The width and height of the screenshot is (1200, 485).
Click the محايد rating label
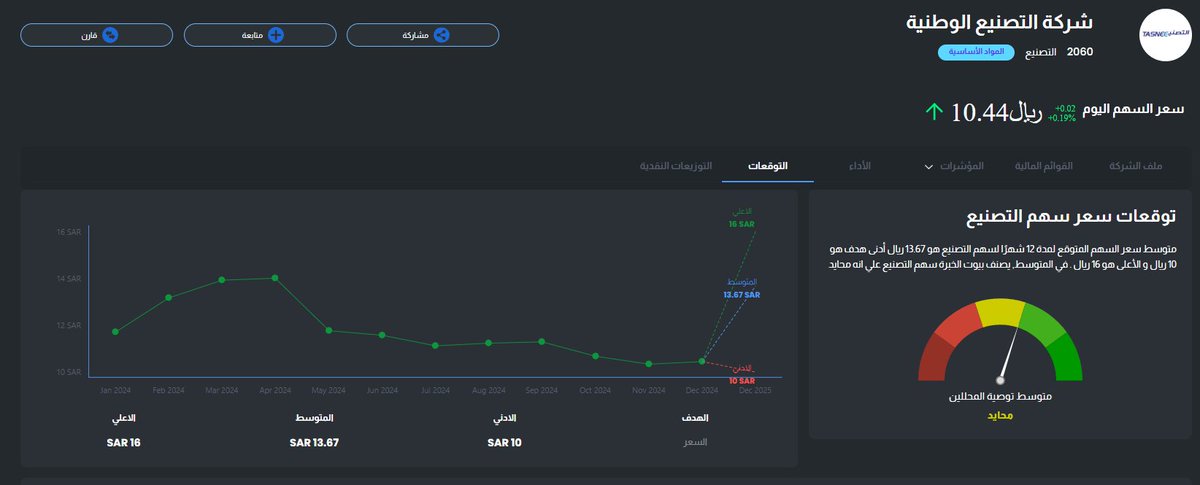[x=1000, y=415]
